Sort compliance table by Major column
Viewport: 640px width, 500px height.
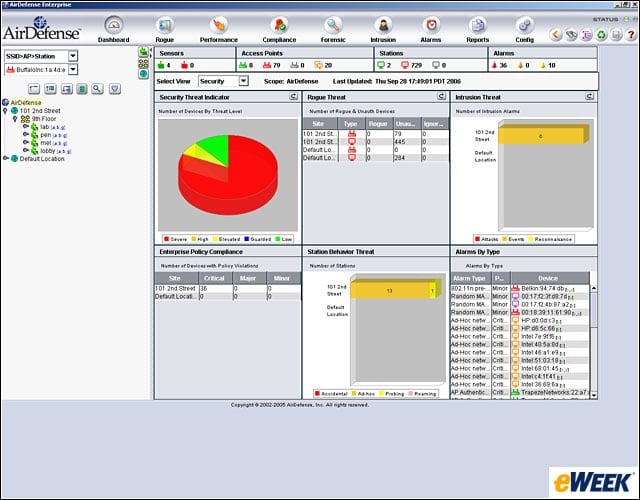pyautogui.click(x=249, y=278)
